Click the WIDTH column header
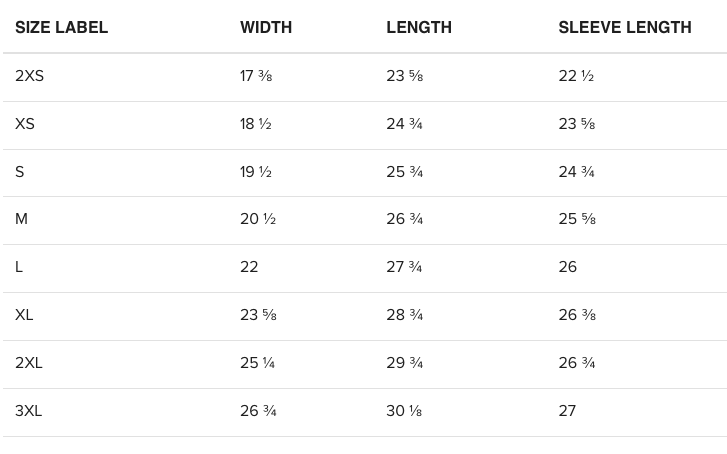 [x=266, y=27]
